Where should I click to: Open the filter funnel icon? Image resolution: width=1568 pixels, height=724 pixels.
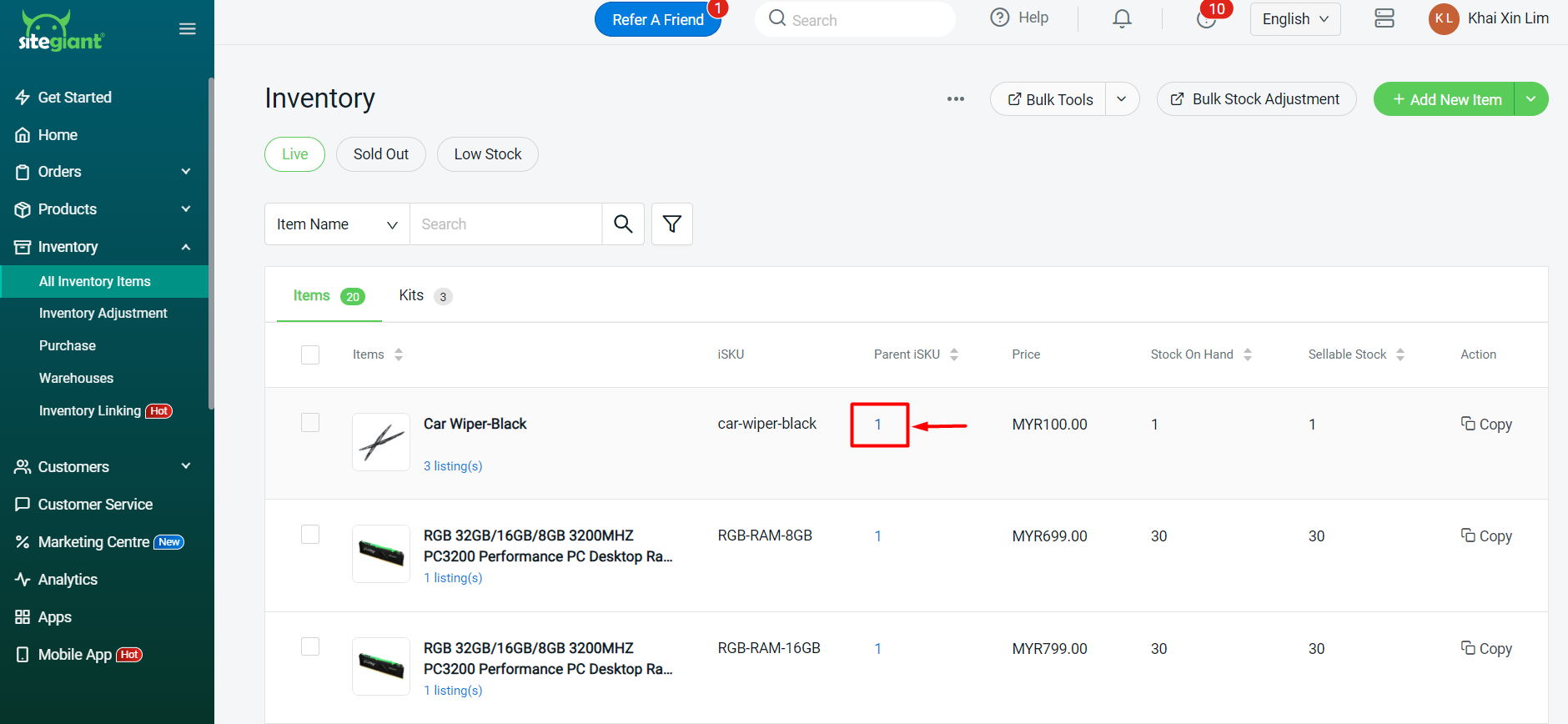click(x=671, y=224)
